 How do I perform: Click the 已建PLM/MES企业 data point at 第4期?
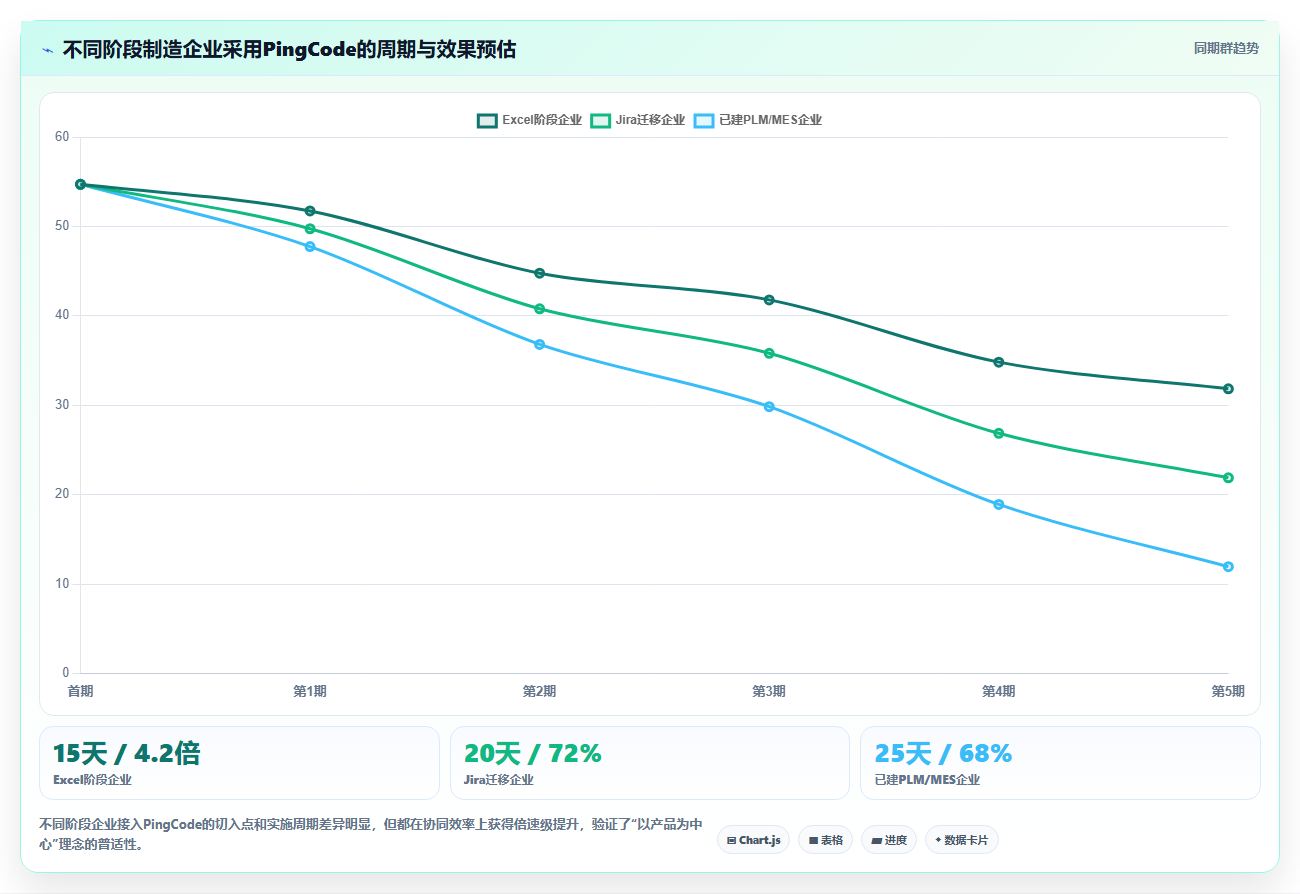[998, 505]
